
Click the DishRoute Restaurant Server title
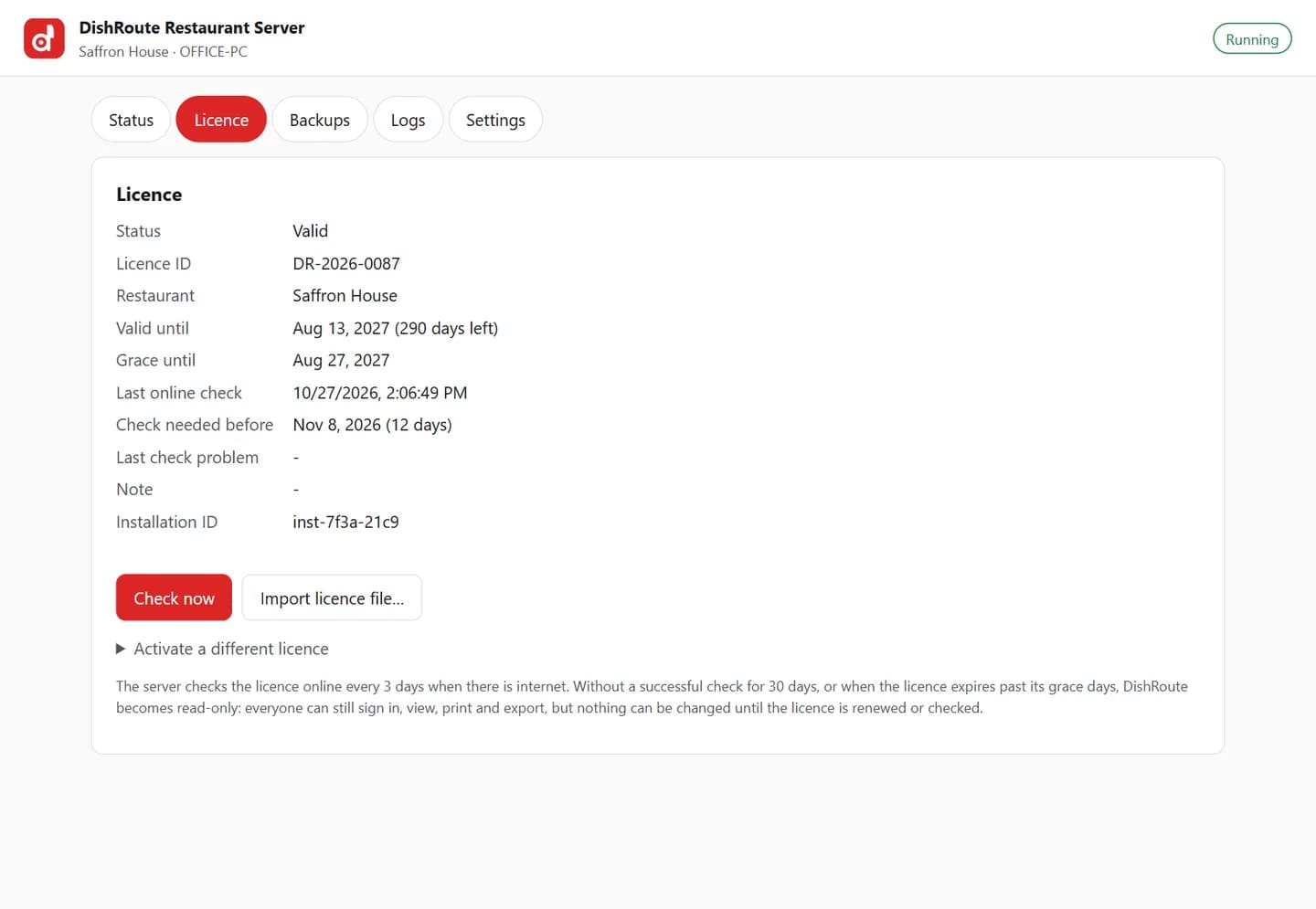point(192,27)
